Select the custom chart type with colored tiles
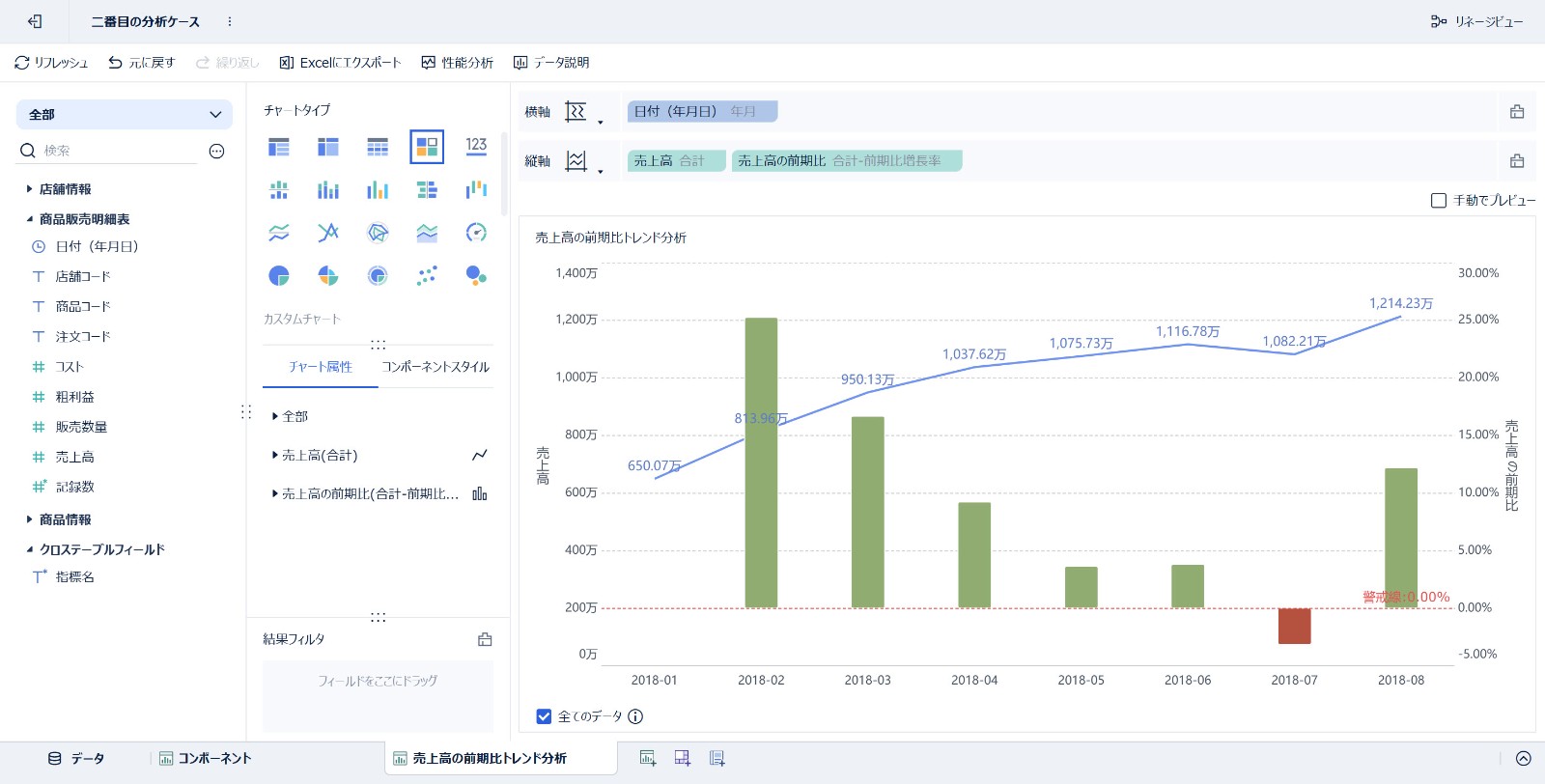 [x=427, y=147]
